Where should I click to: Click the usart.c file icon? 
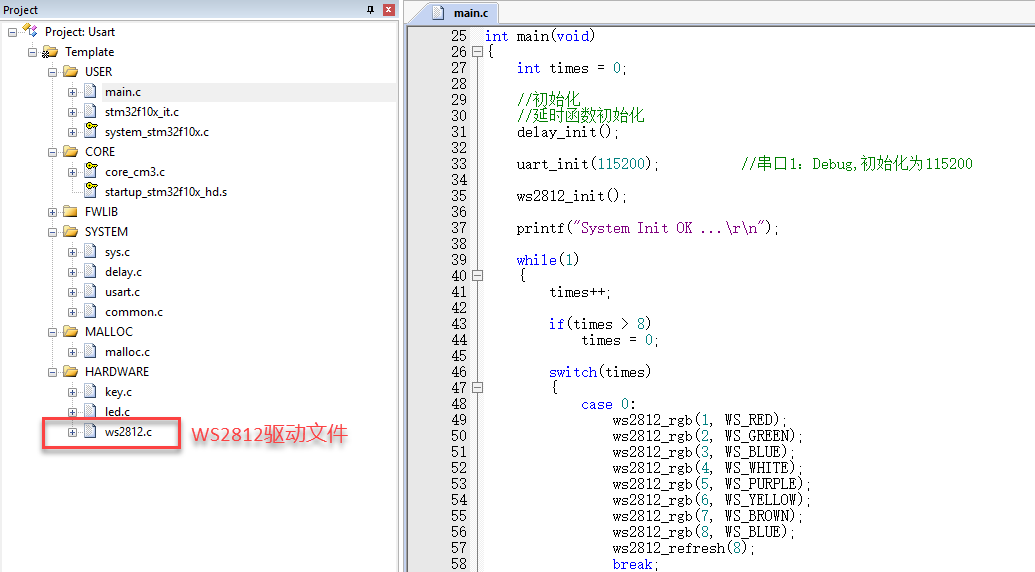click(90, 291)
